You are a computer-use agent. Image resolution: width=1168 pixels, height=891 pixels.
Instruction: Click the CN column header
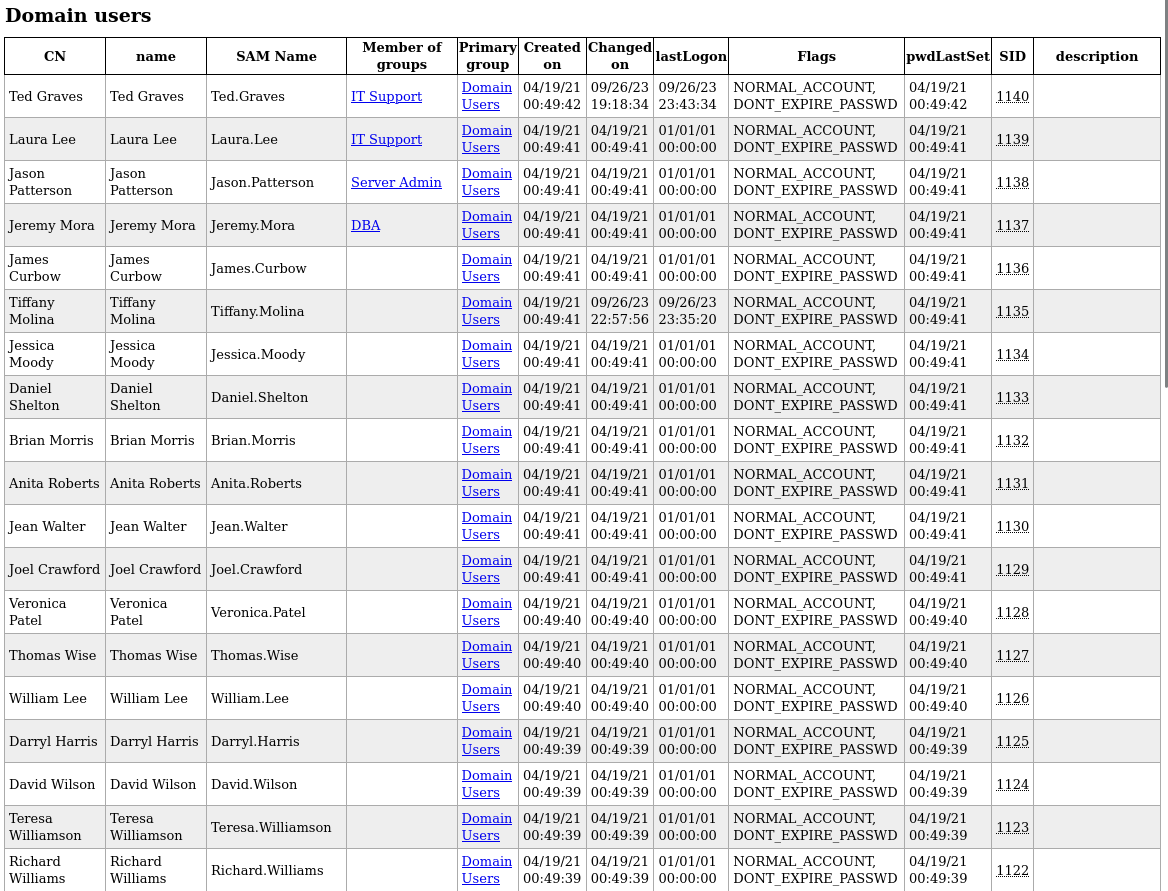pos(55,56)
